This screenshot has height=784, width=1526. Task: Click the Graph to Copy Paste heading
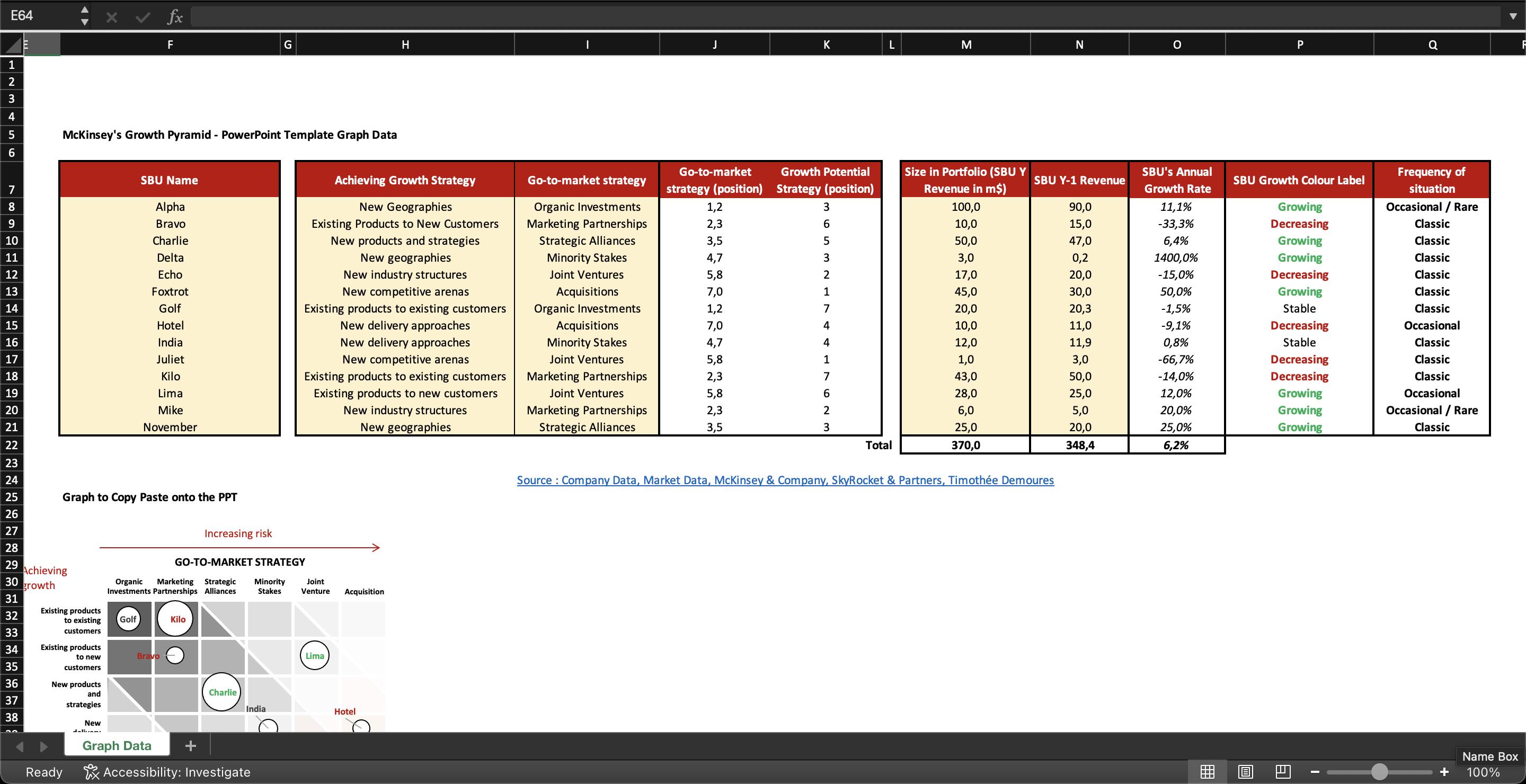[150, 497]
